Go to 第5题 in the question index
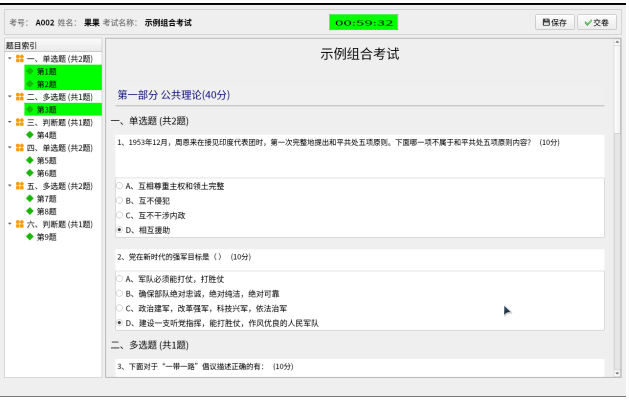Image resolution: width=629 pixels, height=400 pixels. point(46,161)
